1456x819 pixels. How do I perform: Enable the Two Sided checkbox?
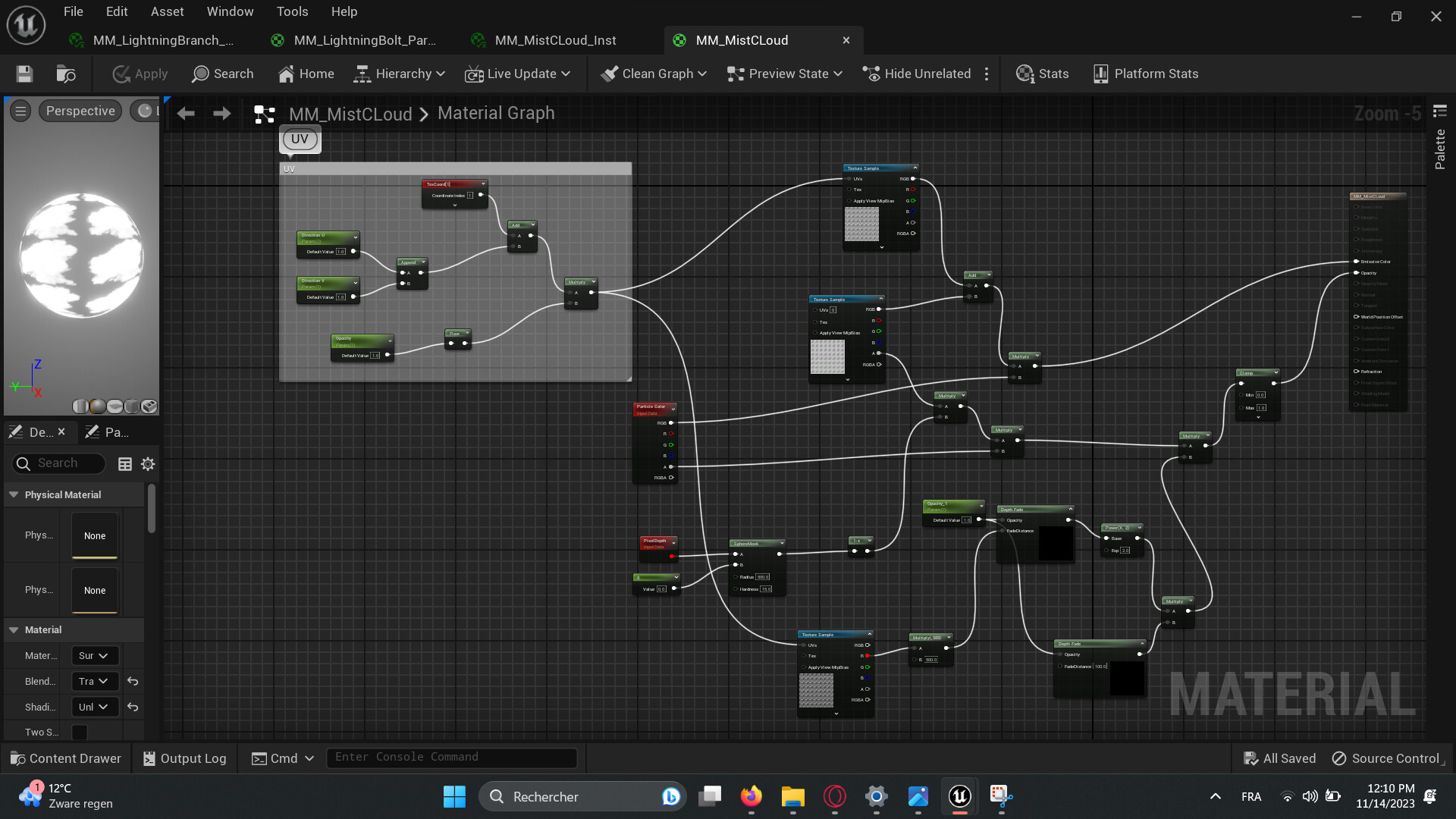(80, 732)
